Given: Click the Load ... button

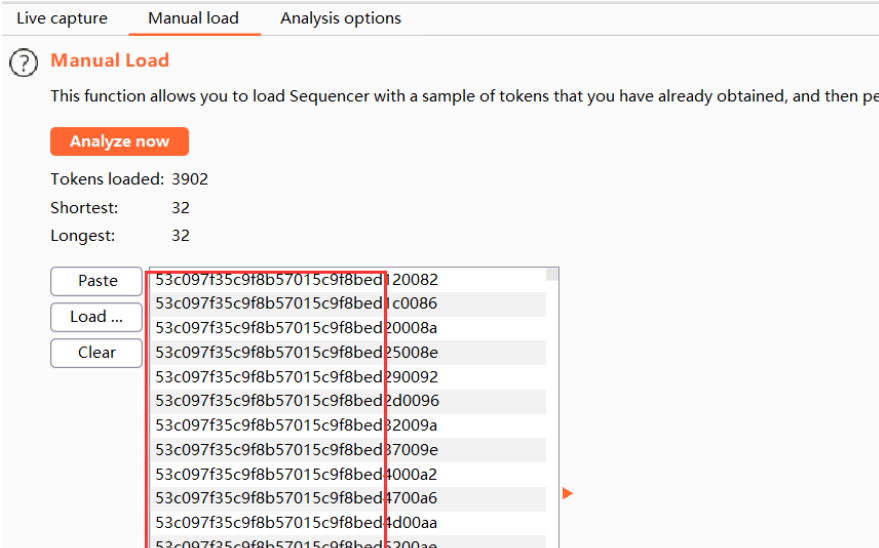Looking at the screenshot, I should point(96,317).
